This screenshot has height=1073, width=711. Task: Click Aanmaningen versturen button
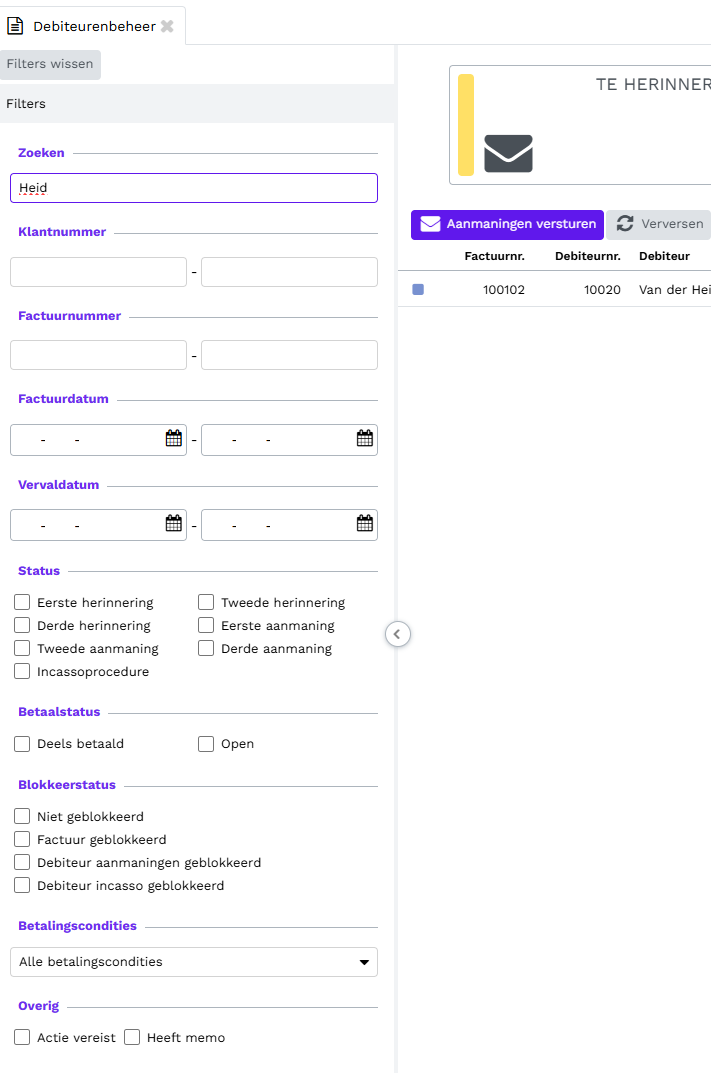click(507, 224)
